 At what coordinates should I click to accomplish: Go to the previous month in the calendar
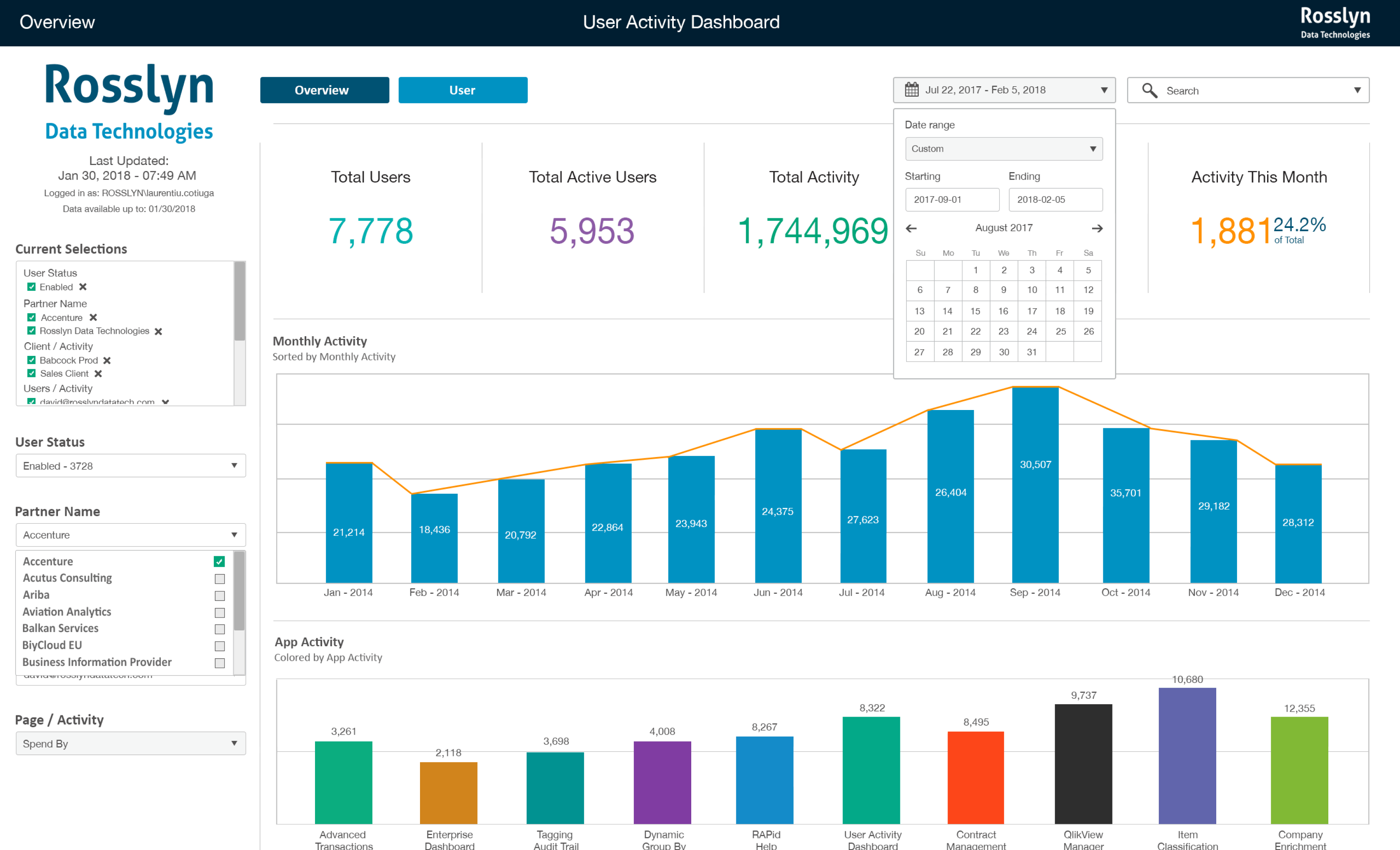click(x=911, y=228)
